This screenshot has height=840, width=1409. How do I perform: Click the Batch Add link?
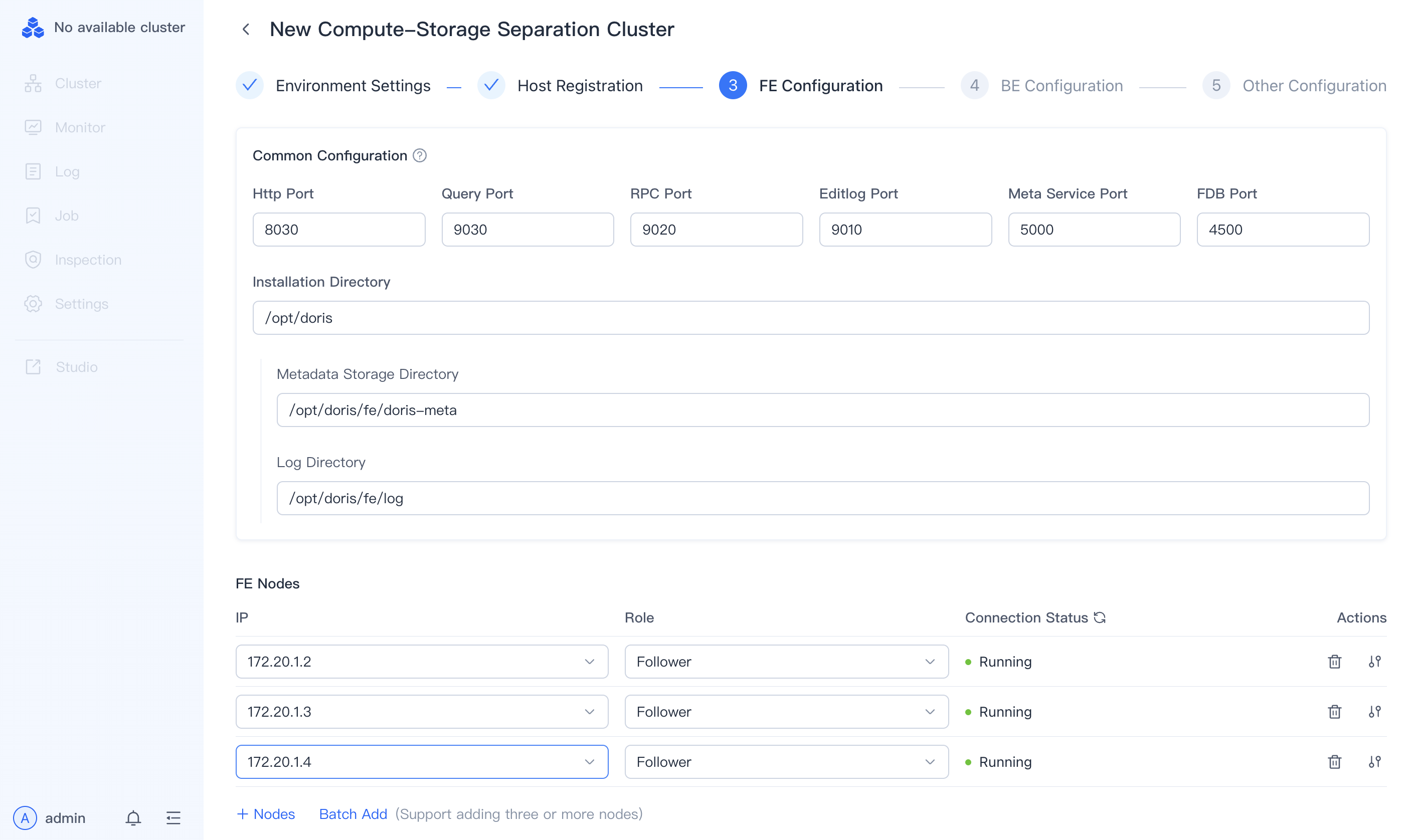[x=353, y=814]
